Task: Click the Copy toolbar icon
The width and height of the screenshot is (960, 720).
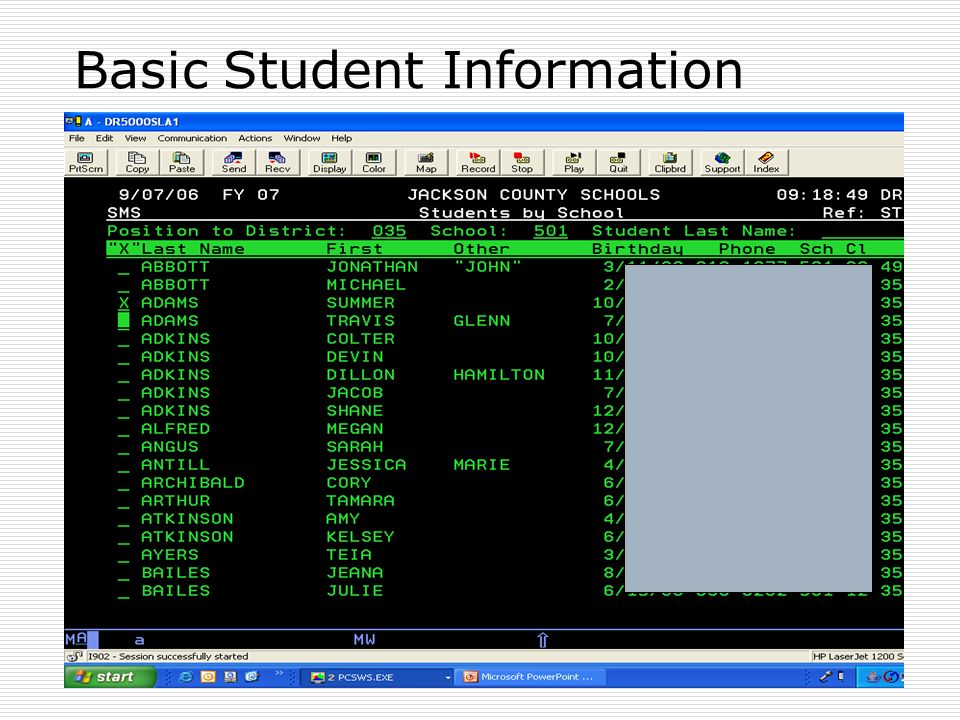Action: [x=137, y=162]
